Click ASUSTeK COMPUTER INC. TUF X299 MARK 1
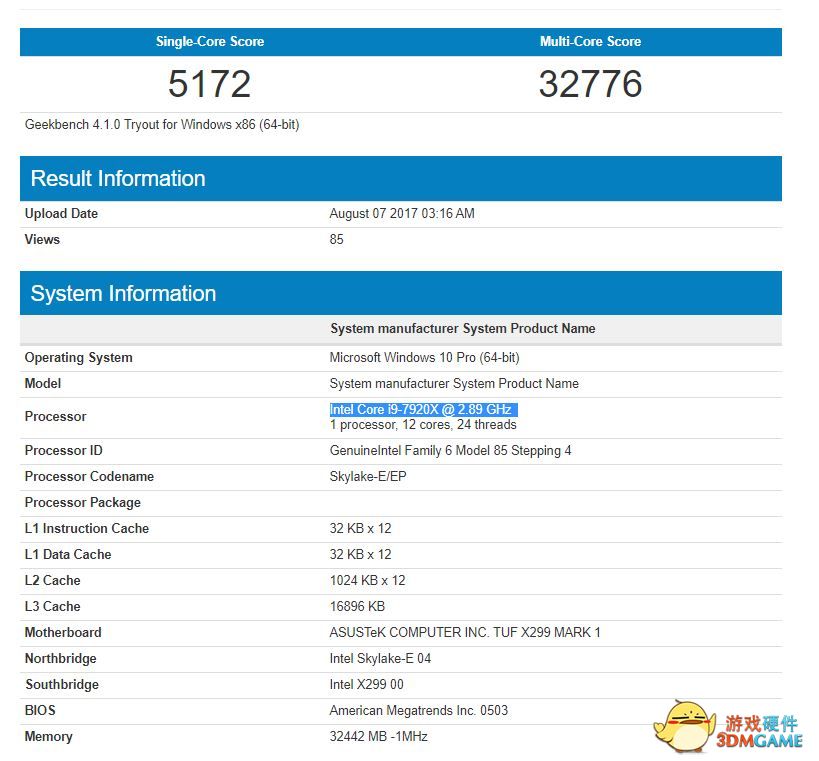Viewport: 819px width, 761px height. click(x=465, y=633)
